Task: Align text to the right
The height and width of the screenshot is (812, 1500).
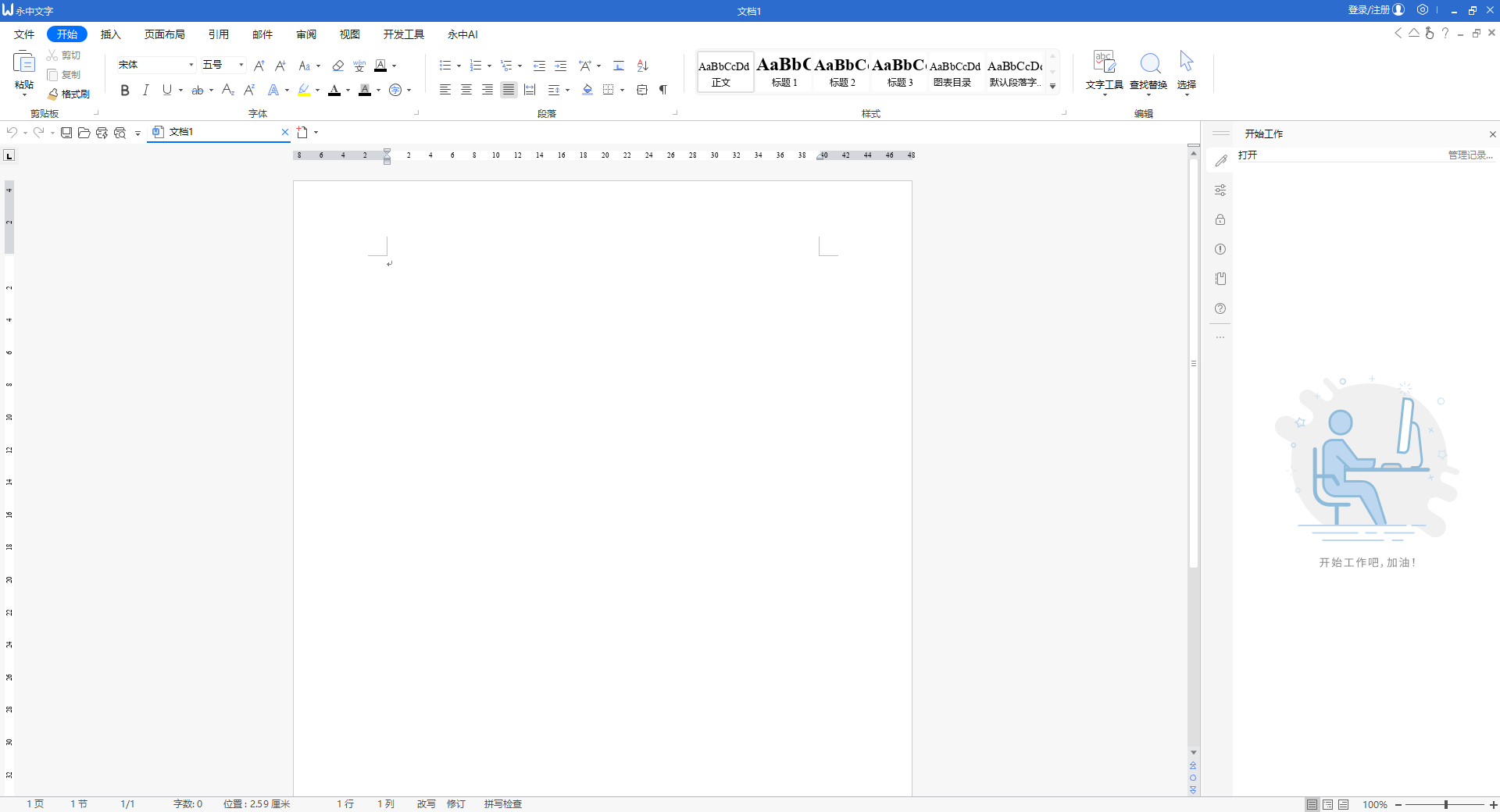Action: [487, 90]
